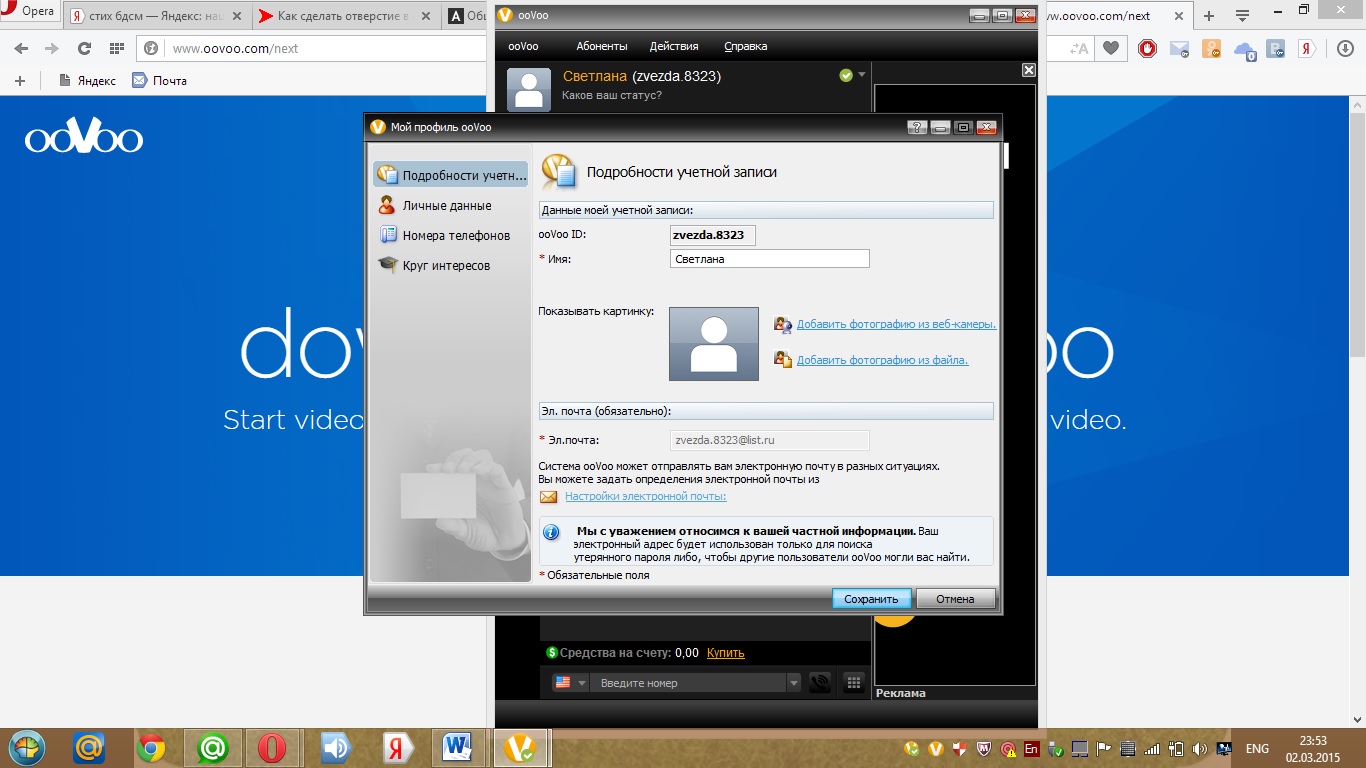This screenshot has width=1366, height=768.
Task: Click the ooVoo user avatar in main window
Action: pyautogui.click(x=529, y=88)
